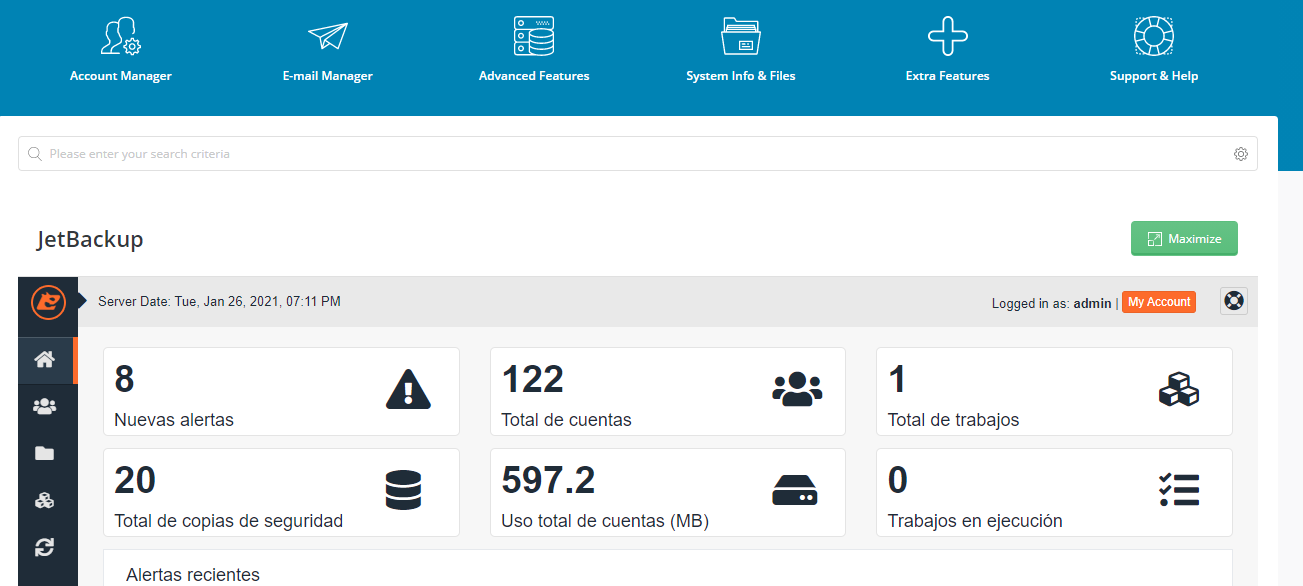Open Advanced Features server icon

point(534,36)
